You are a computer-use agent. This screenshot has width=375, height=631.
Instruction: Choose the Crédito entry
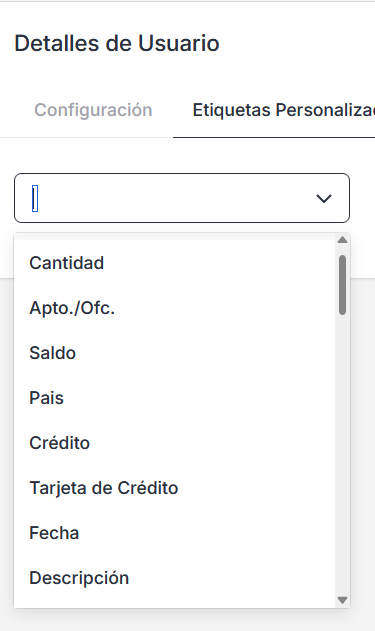point(175,443)
